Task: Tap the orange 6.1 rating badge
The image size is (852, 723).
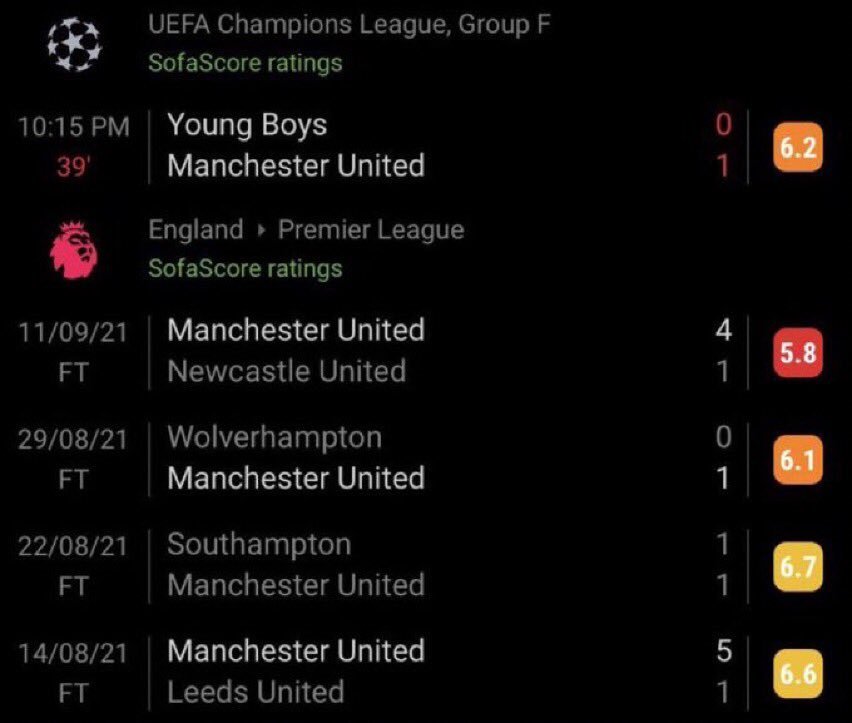Action: click(796, 459)
